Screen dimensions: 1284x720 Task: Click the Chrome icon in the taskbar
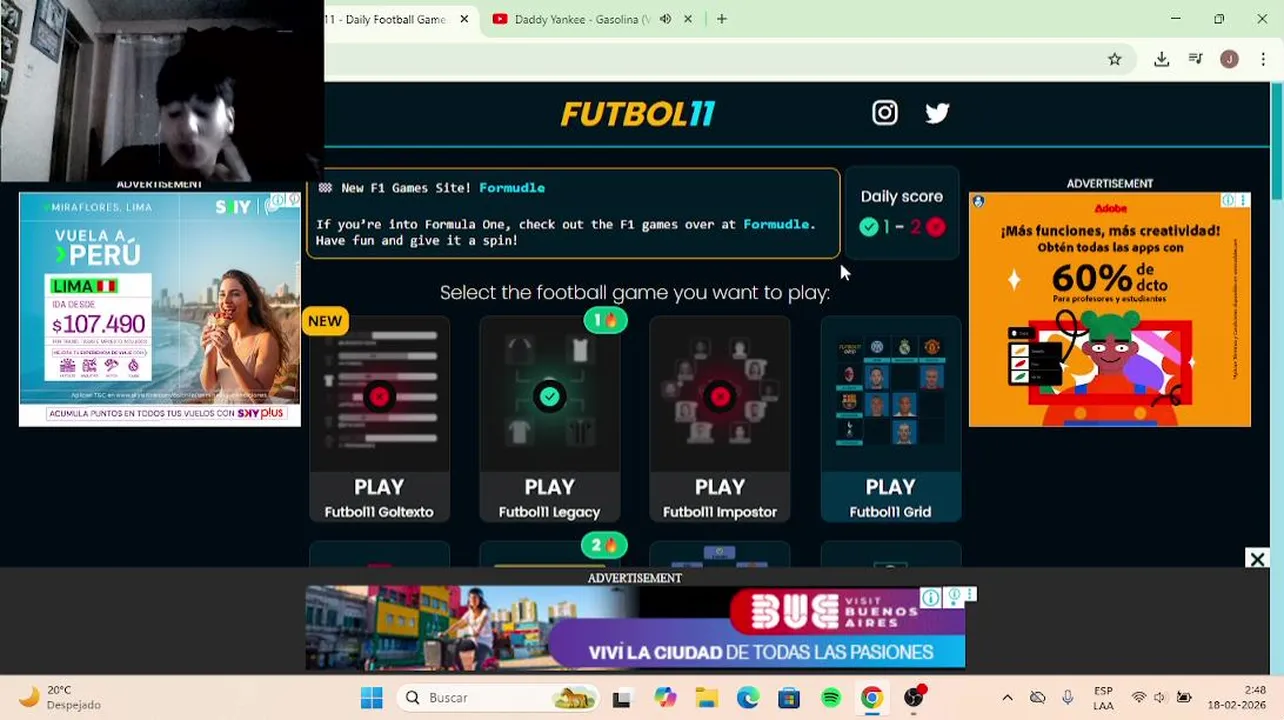point(872,698)
